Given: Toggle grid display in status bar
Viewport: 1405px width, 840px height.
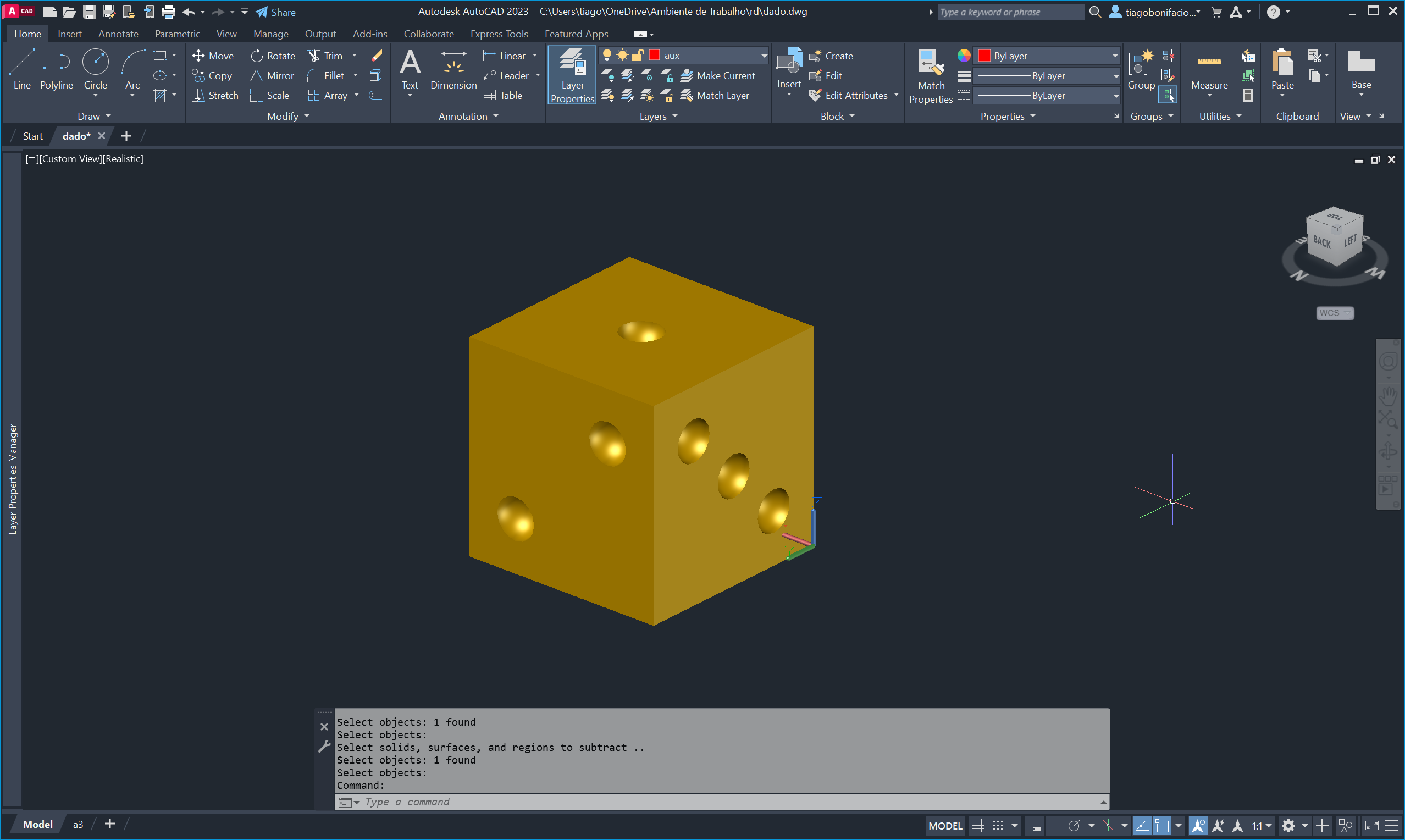Looking at the screenshot, I should [978, 826].
